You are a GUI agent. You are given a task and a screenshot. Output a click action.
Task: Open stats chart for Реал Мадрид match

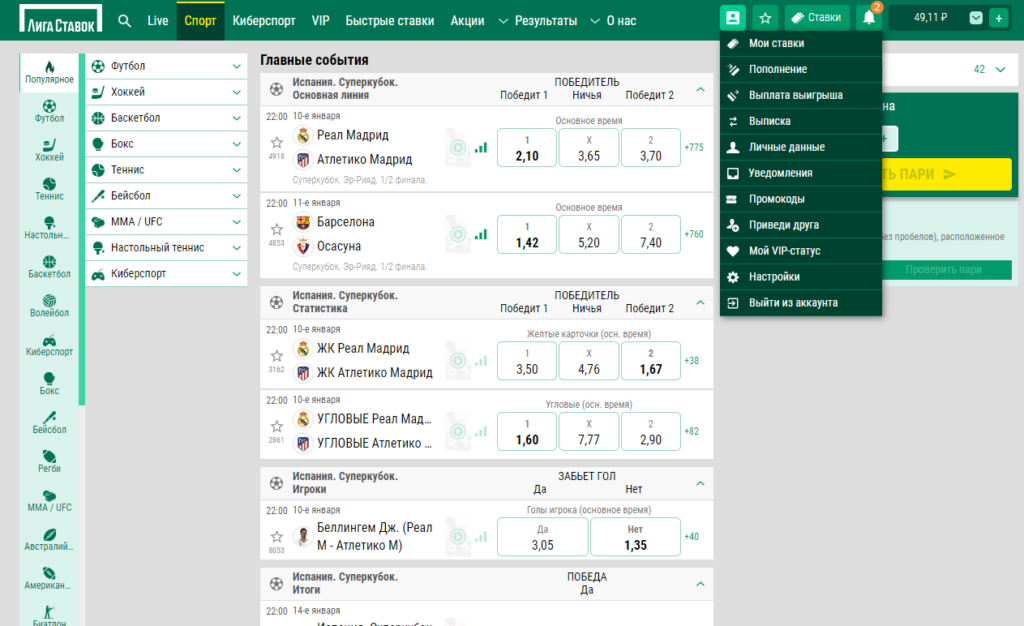pyautogui.click(x=481, y=148)
